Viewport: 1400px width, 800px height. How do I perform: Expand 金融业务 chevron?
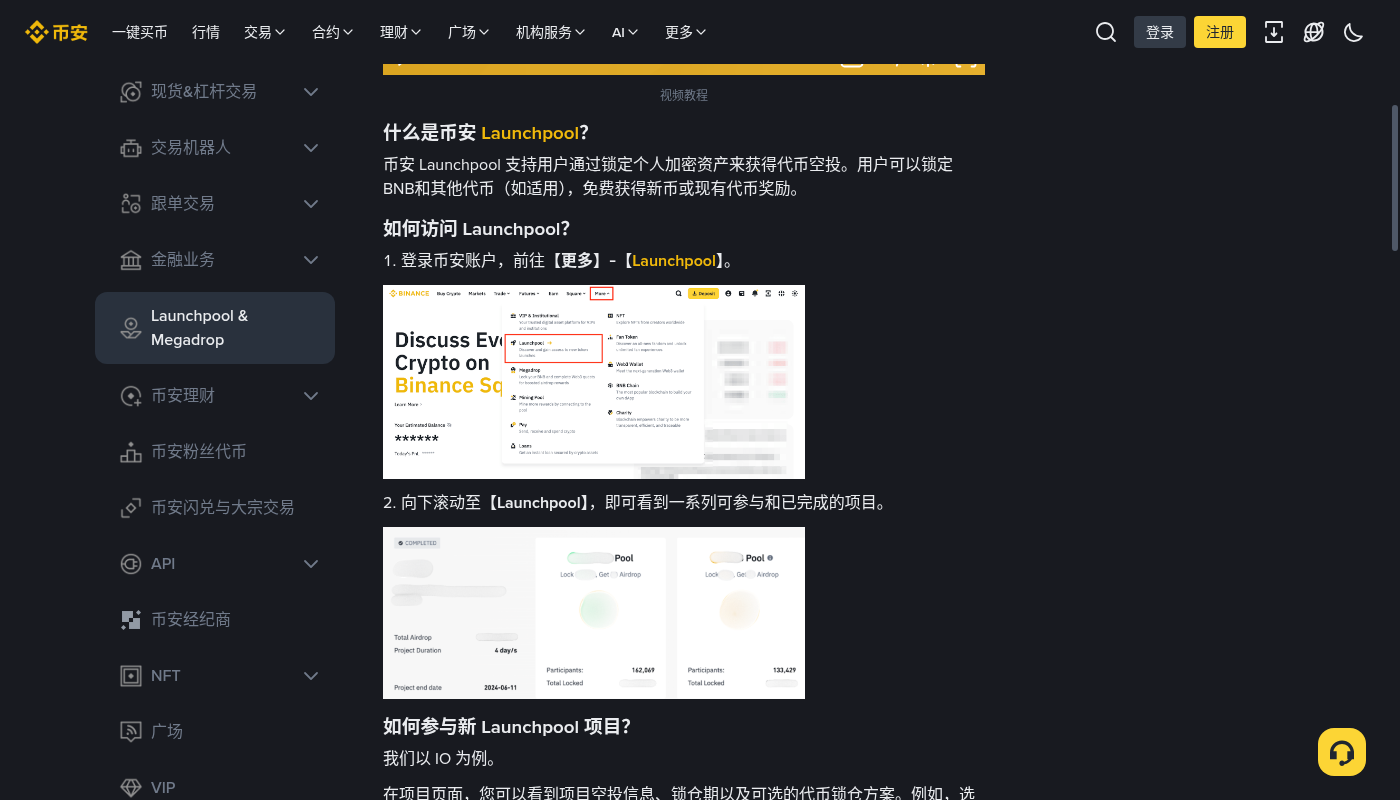click(x=311, y=260)
